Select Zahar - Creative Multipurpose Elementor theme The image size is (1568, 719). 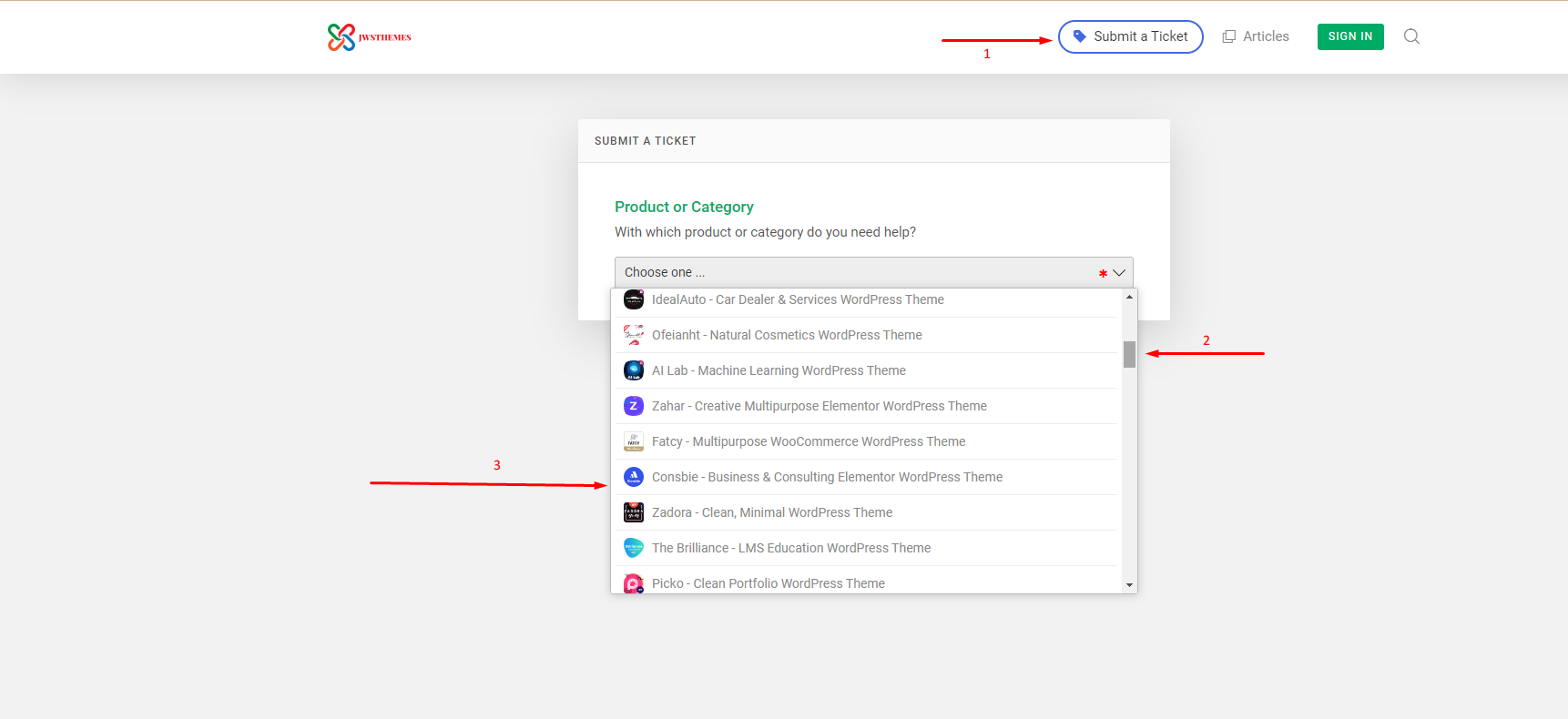click(867, 406)
